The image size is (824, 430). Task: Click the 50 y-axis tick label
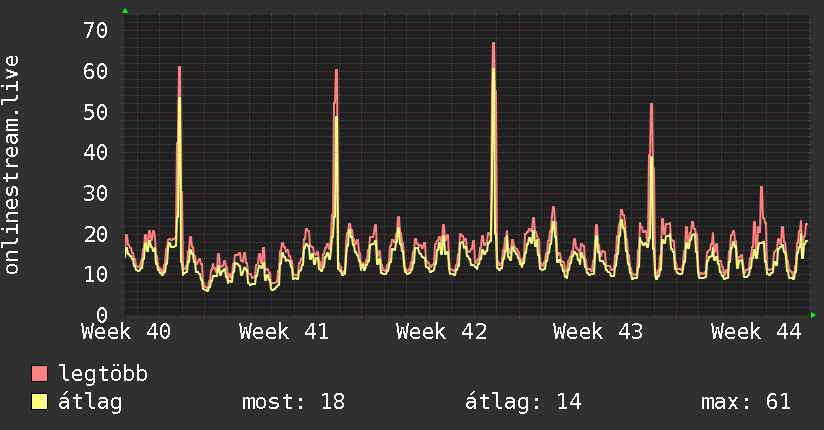[x=96, y=112]
